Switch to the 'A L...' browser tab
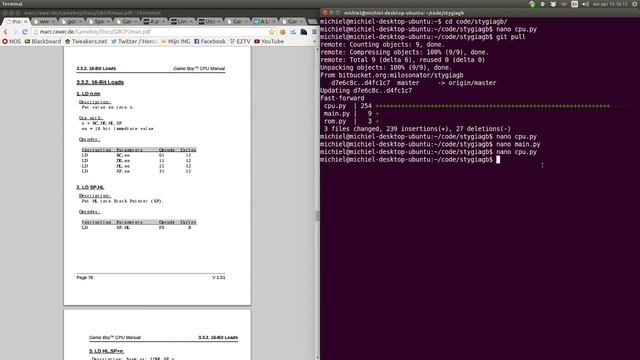The height and width of the screenshot is (360, 640). point(265,21)
